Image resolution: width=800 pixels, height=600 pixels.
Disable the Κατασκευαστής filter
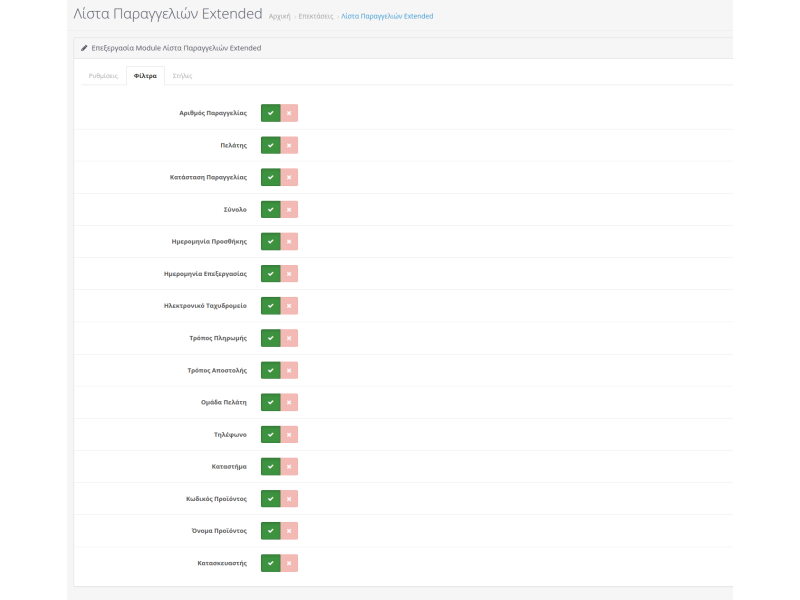coord(288,562)
